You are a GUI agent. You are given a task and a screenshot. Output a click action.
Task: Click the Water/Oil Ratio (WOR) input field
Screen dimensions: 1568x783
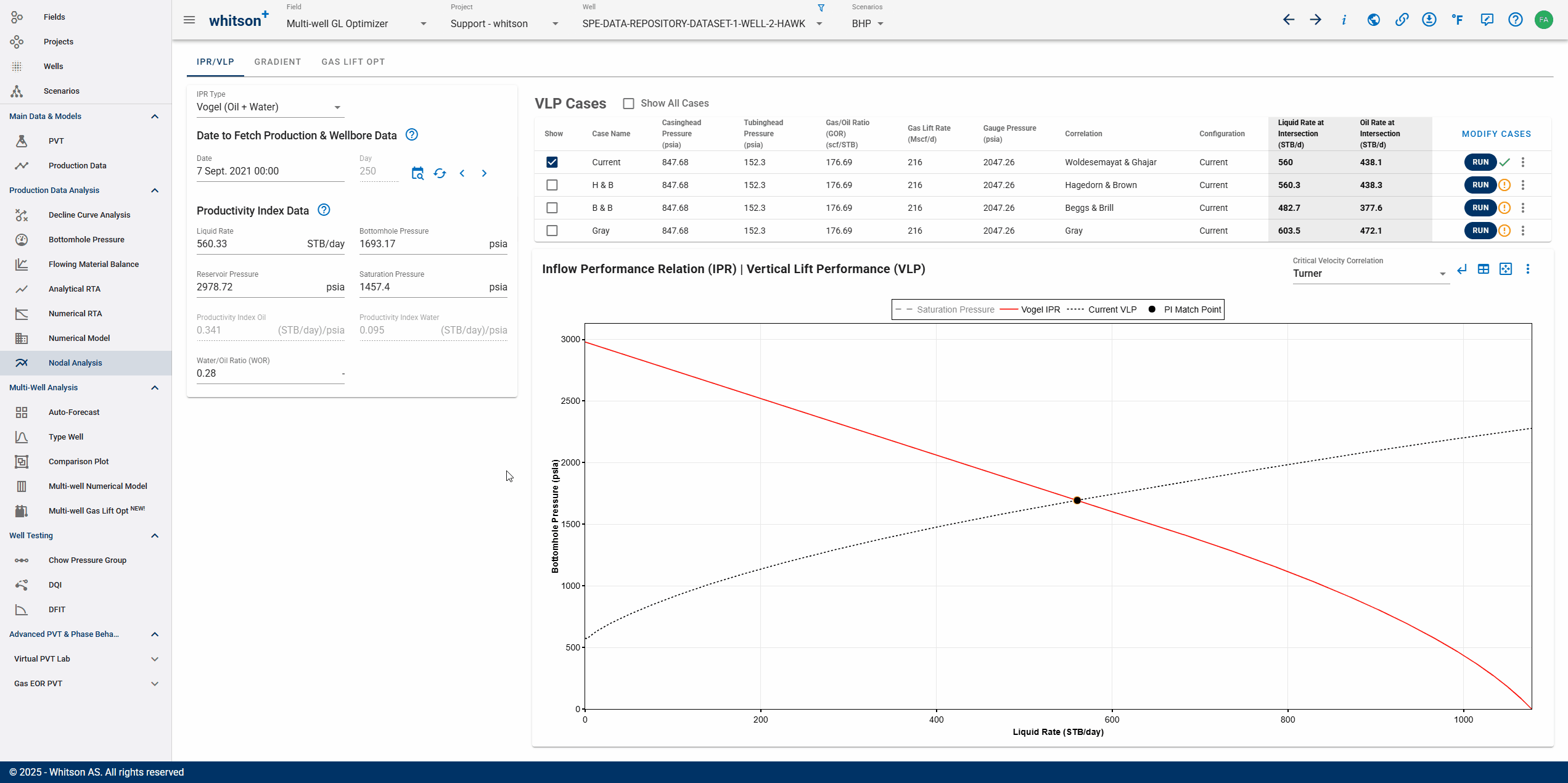click(x=270, y=374)
